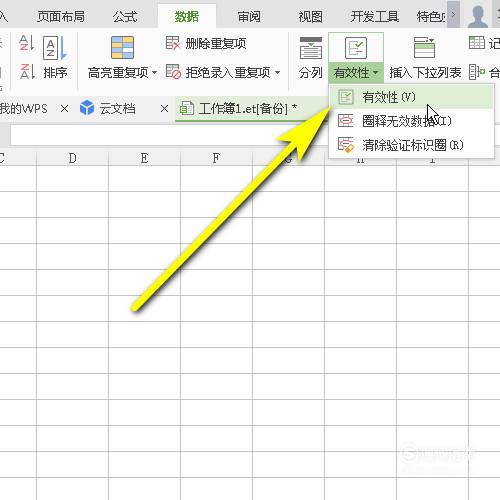Close the 云文档 tab
The width and height of the screenshot is (500, 500).
pos(164,109)
